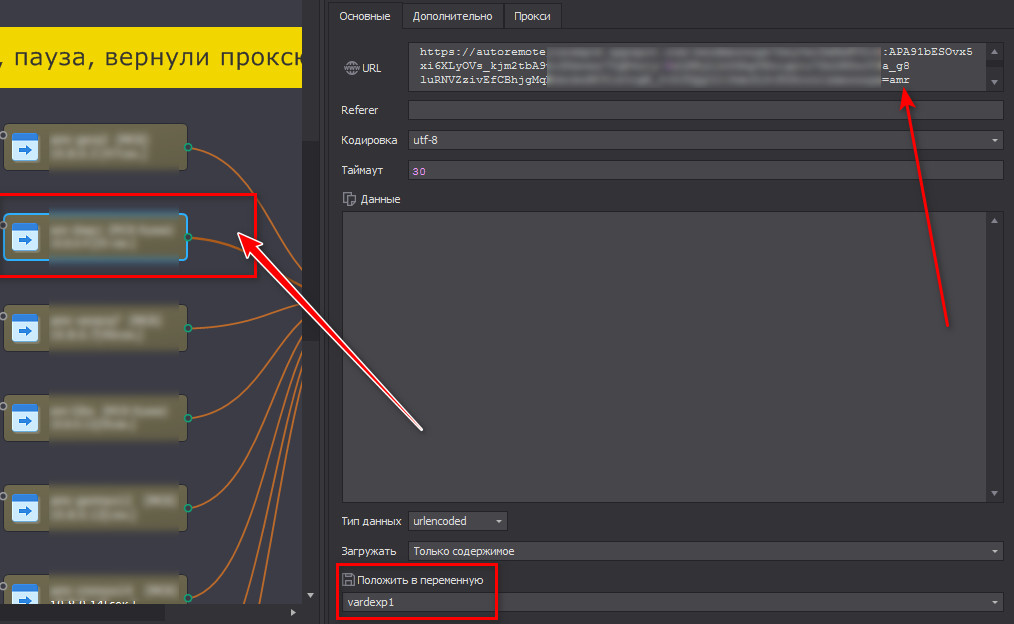Click the bottommost request action block icon

[x=24, y=595]
